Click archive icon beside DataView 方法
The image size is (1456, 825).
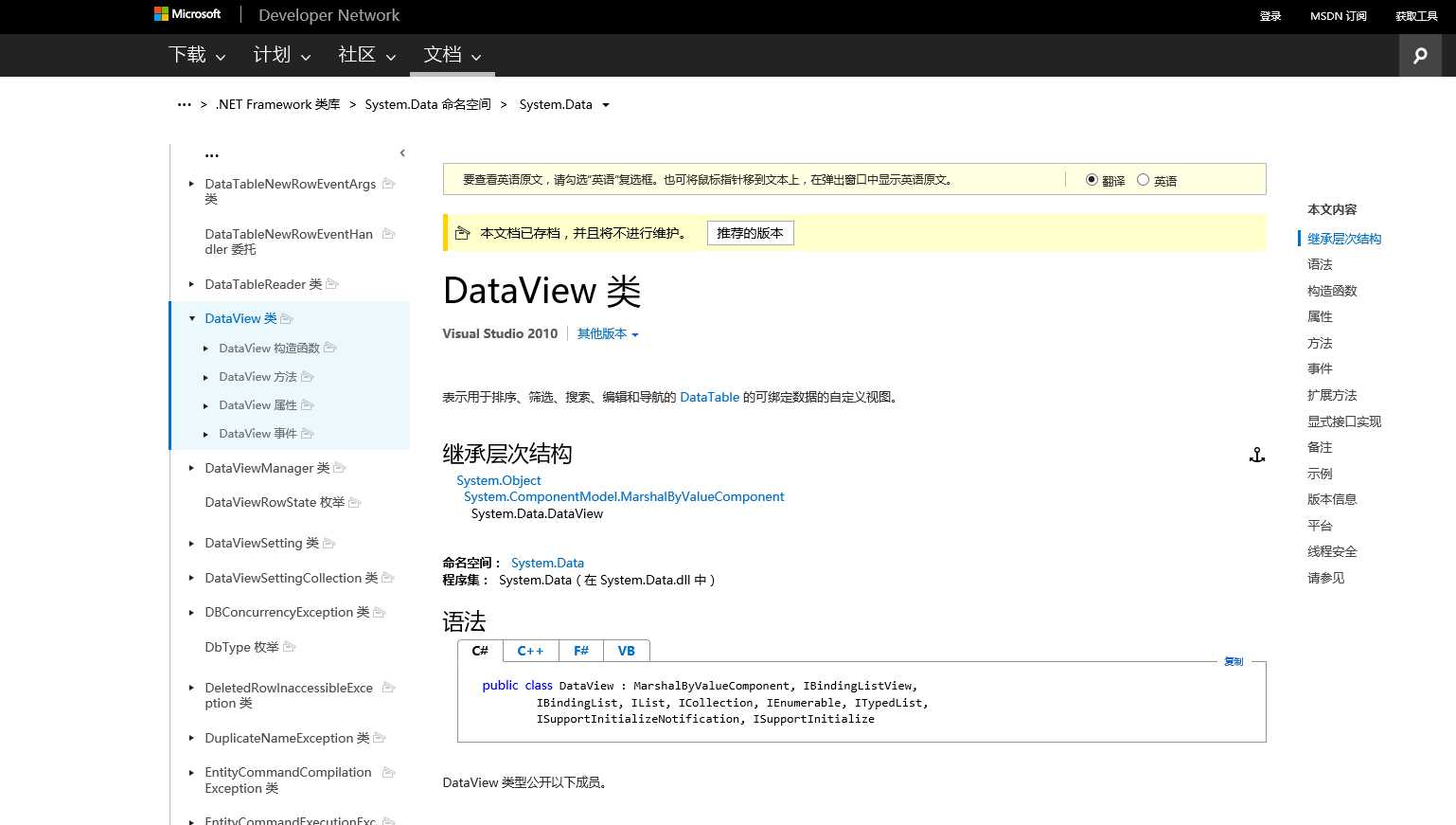coord(308,376)
